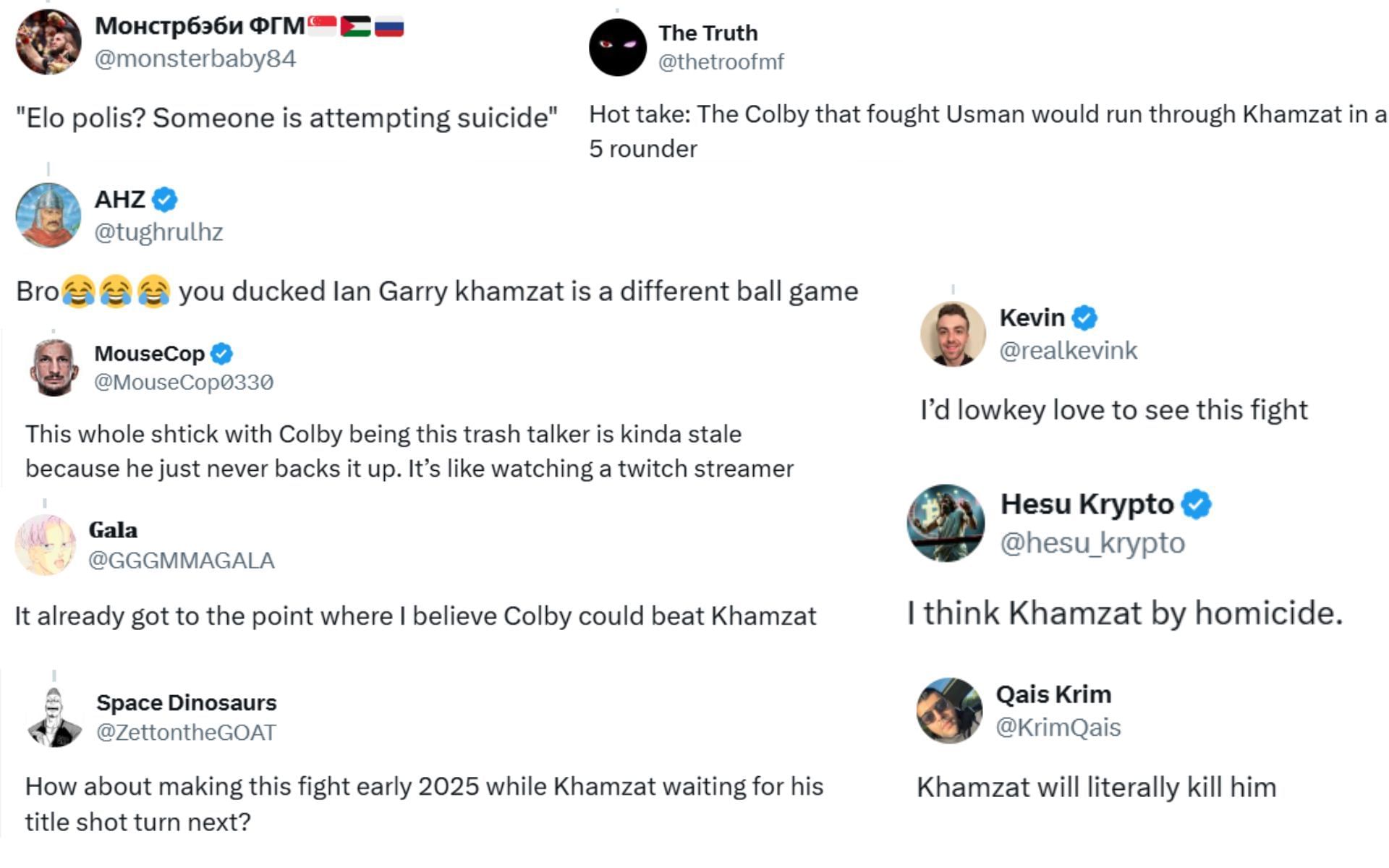Click Hesu Krypto's tweet about Khamzat
This screenshot has height=868, width=1389.
click(x=1125, y=613)
